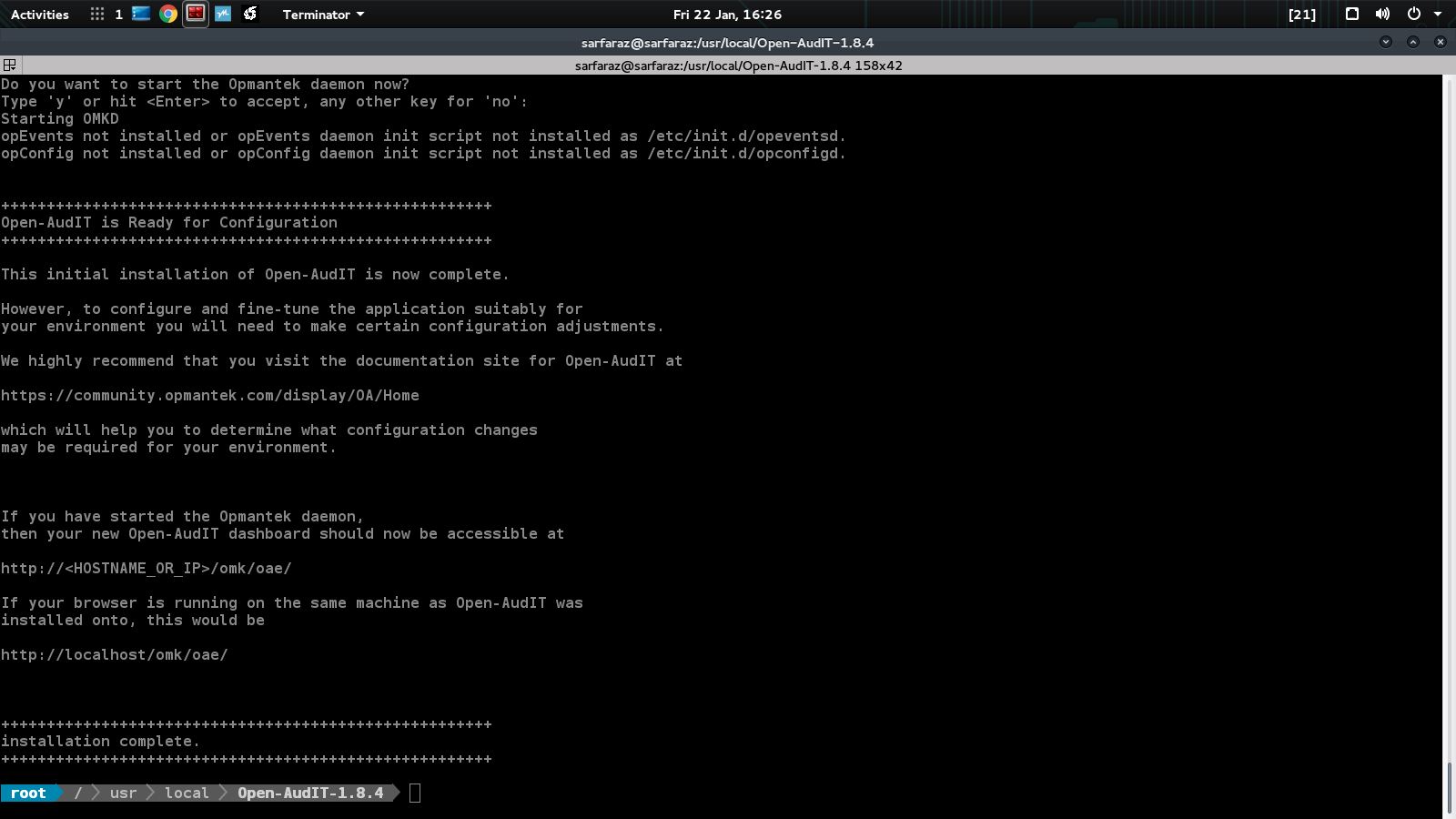Screen dimensions: 1456x819
Task: Click the terminal pane titlebar text
Action: click(x=738, y=66)
